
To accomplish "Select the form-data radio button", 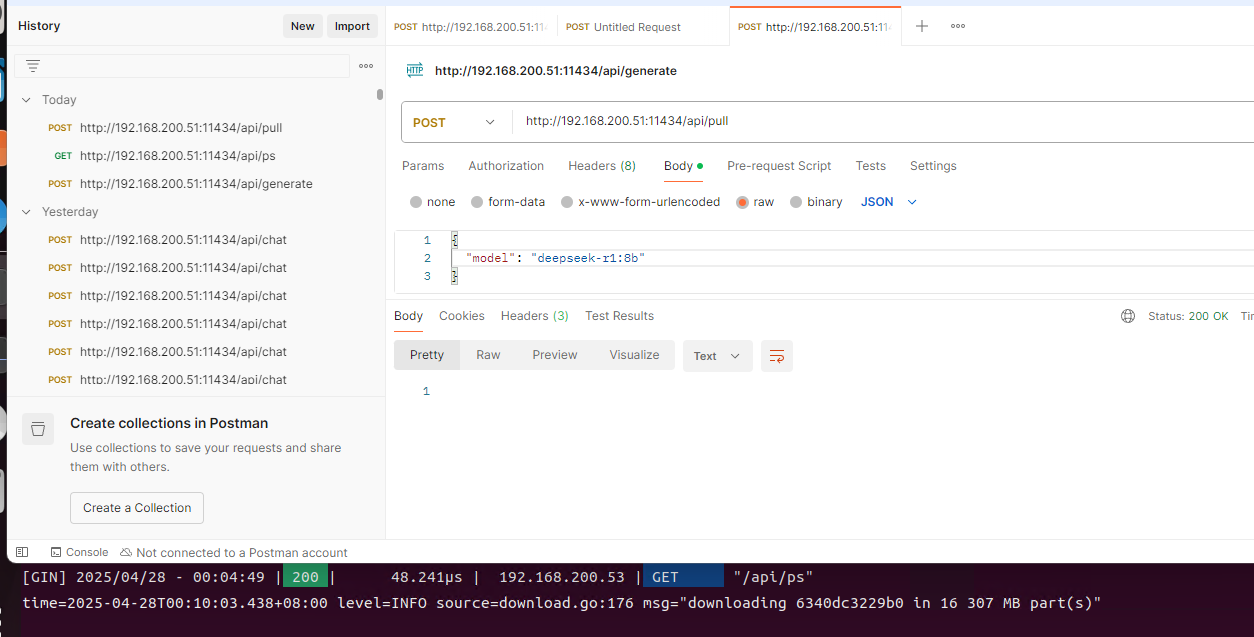I will (477, 202).
